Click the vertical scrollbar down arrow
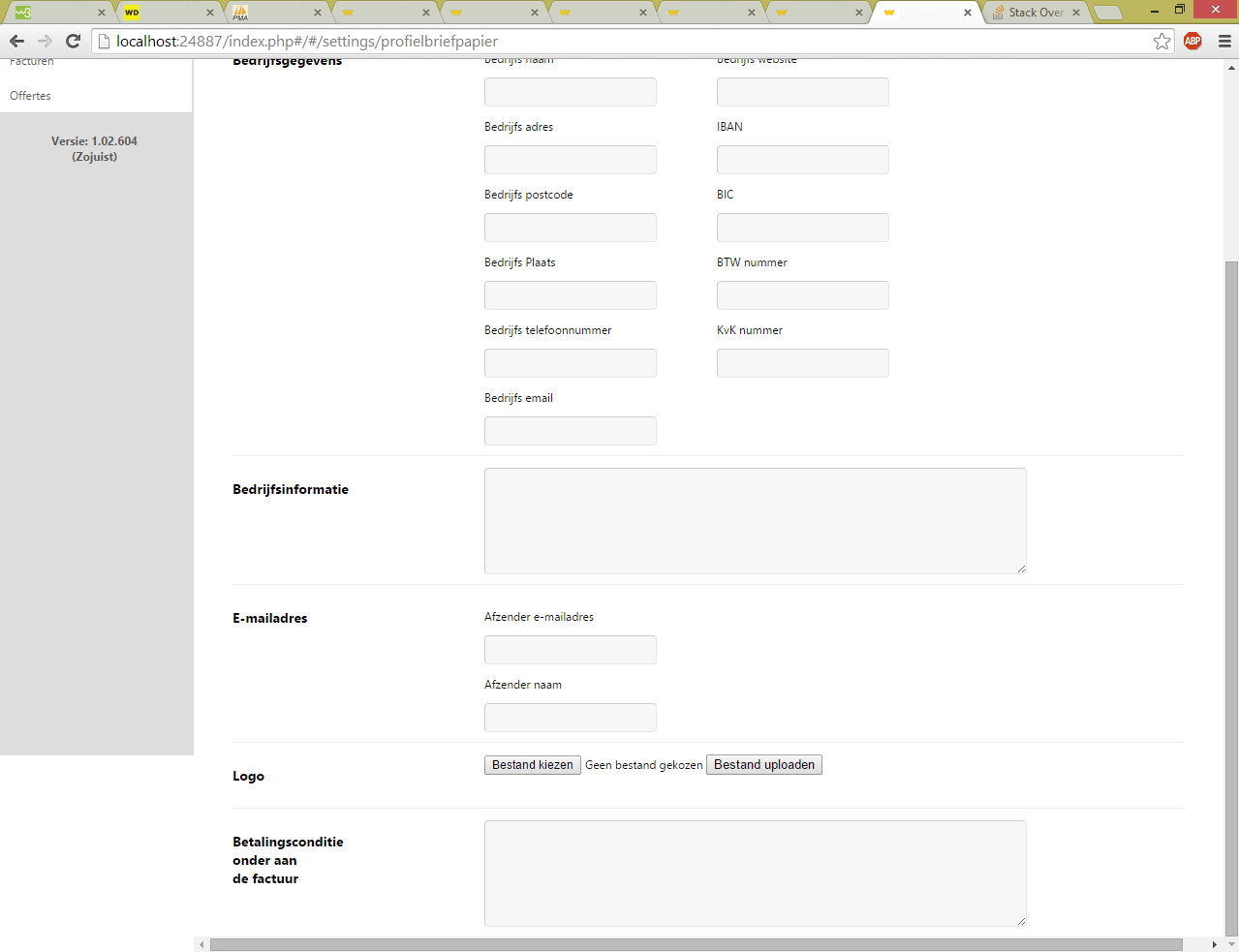This screenshot has height=952, width=1239. click(1231, 944)
